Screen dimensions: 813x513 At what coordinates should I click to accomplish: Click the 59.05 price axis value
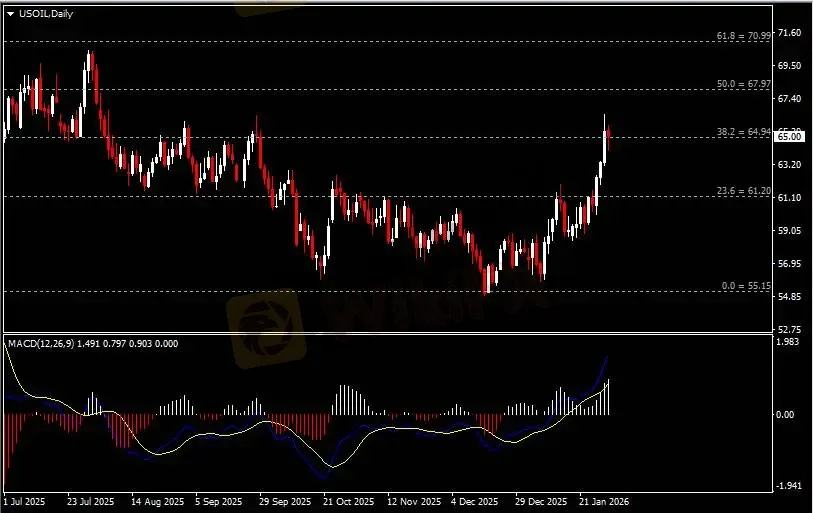click(789, 230)
